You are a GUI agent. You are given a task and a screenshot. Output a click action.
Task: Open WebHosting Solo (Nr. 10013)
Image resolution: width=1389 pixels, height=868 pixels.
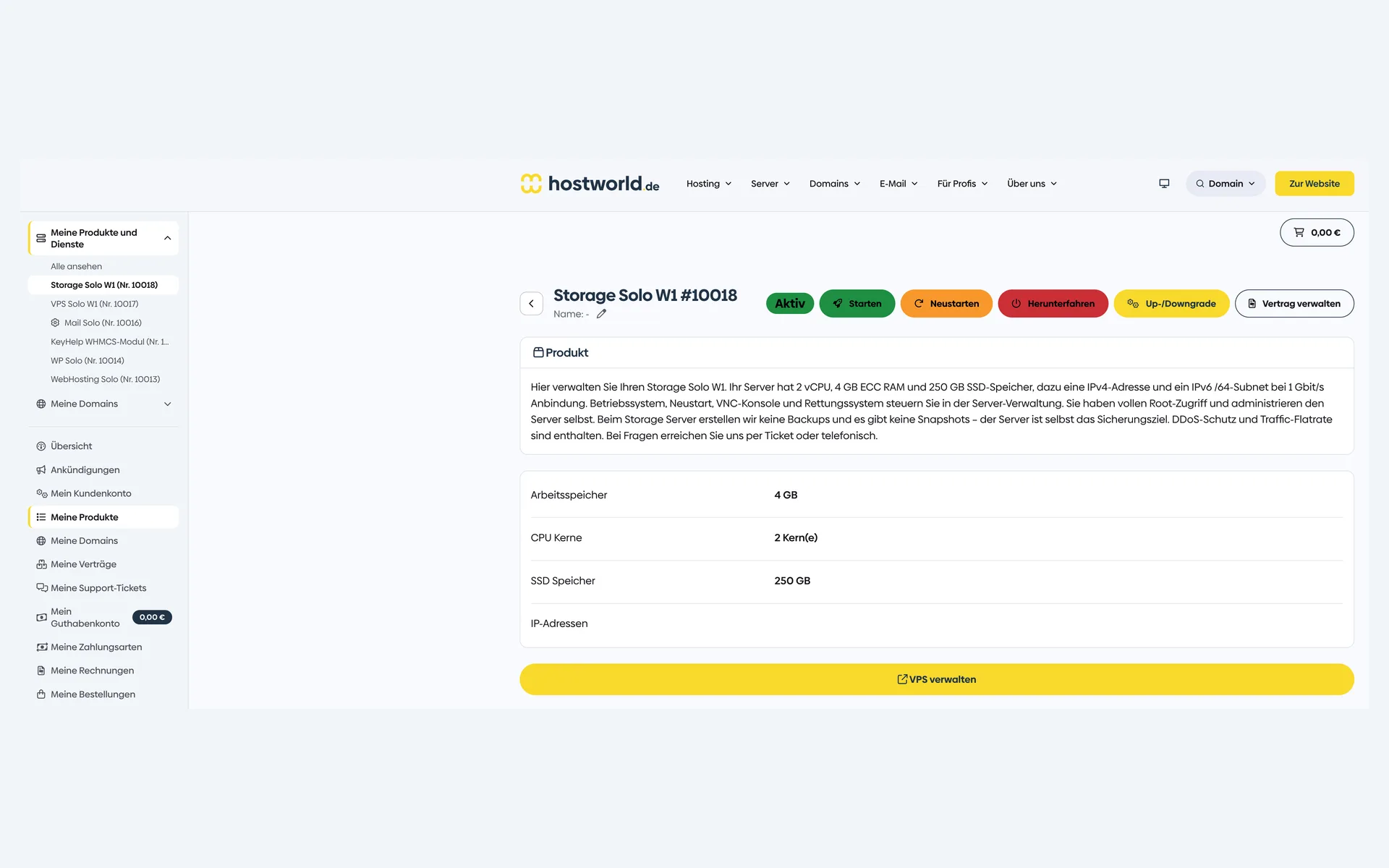coord(105,379)
